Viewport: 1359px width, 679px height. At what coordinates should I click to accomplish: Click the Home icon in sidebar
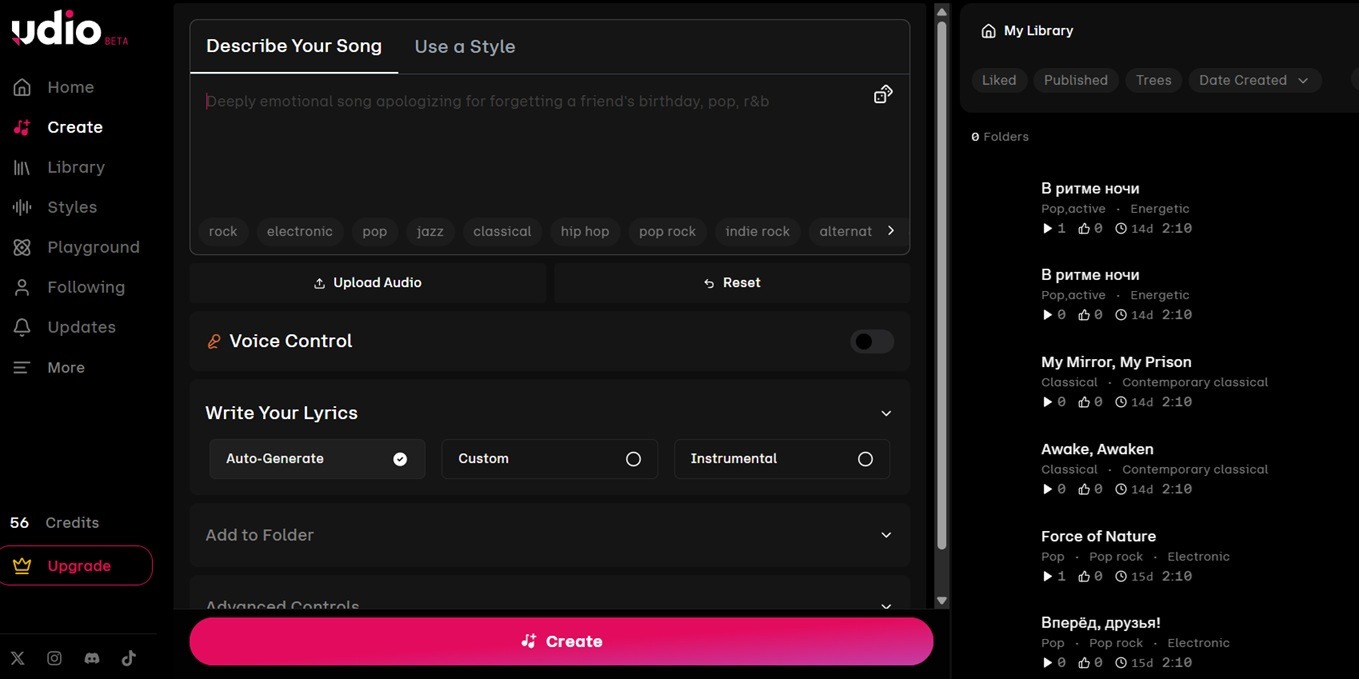22,87
